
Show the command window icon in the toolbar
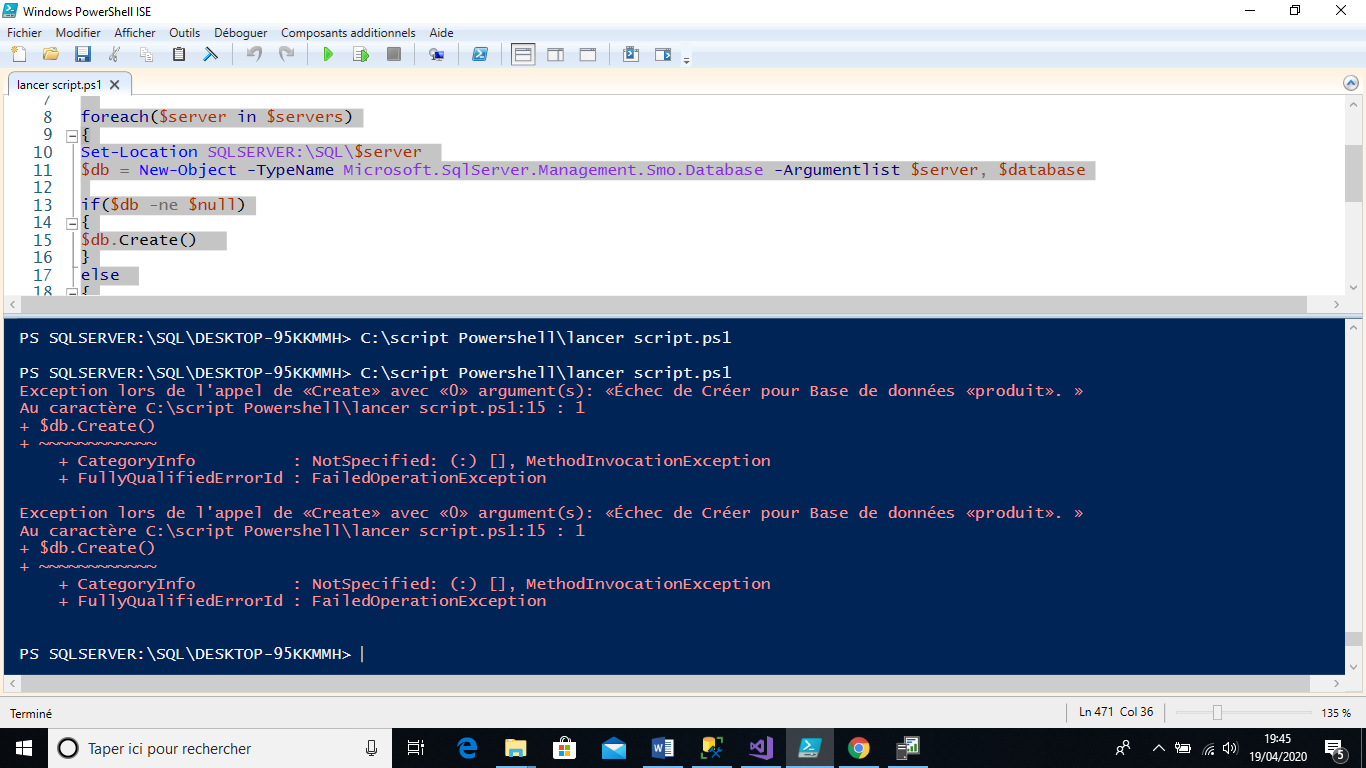click(x=631, y=54)
